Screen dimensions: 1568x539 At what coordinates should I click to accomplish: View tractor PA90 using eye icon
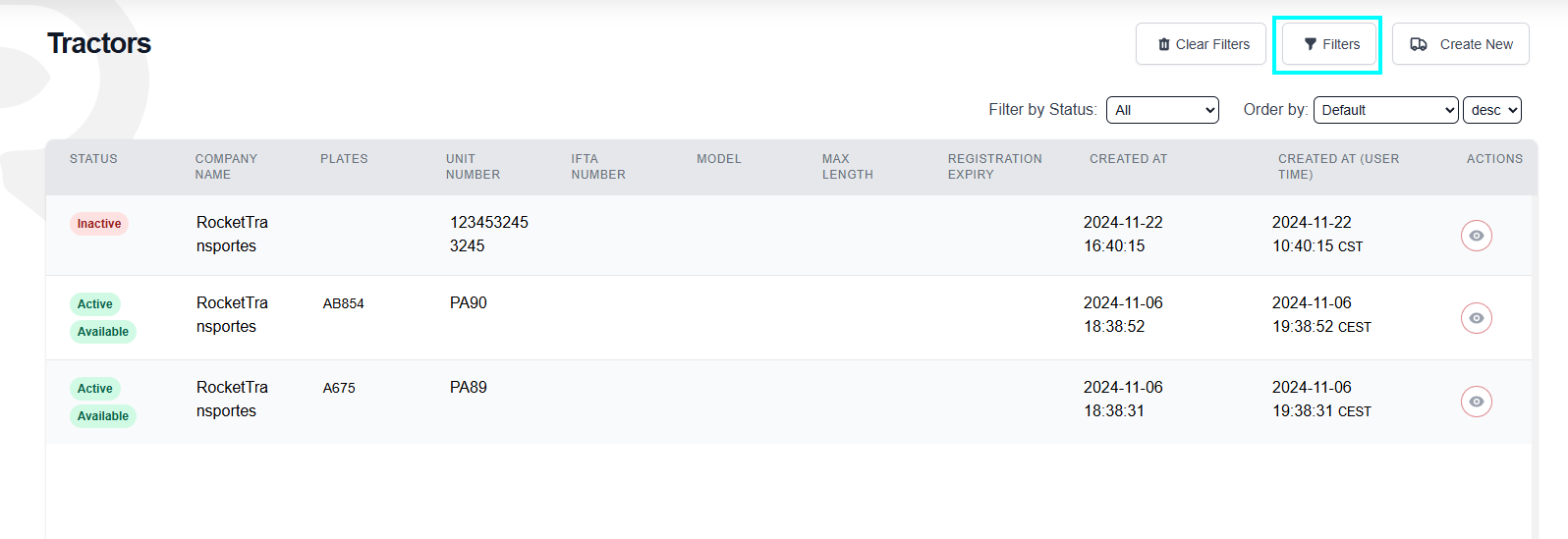pos(1476,318)
